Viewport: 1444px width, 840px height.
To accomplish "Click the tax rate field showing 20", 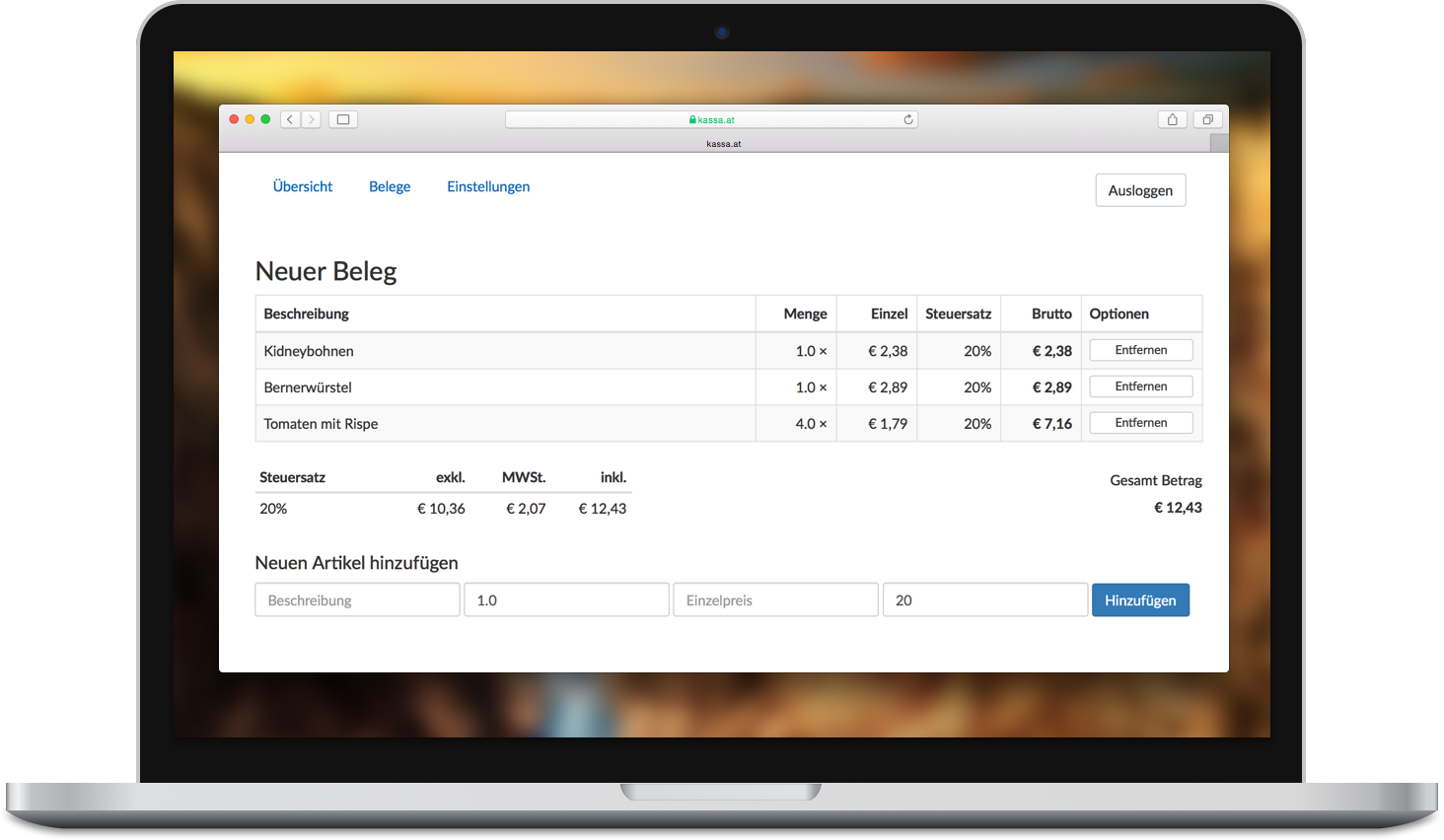I will [x=984, y=599].
